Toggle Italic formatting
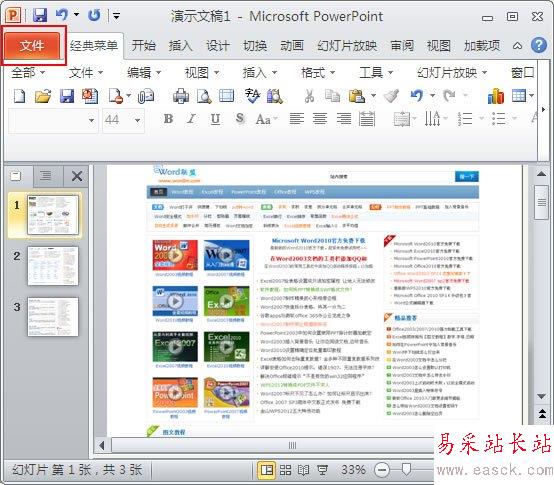Viewport: 554px width, 485px height. pyautogui.click(x=191, y=119)
